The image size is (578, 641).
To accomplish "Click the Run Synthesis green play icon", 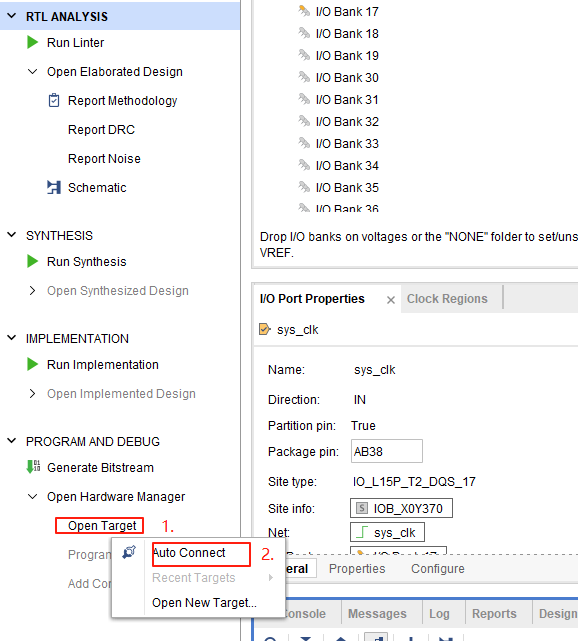I will click(32, 261).
